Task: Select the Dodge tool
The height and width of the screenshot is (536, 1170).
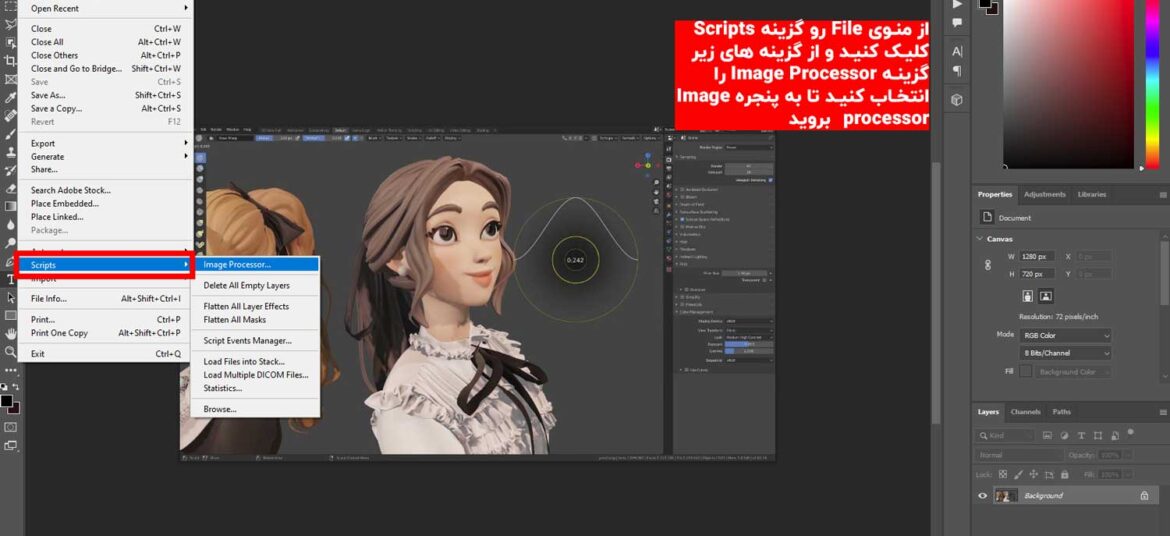Action: (10, 243)
